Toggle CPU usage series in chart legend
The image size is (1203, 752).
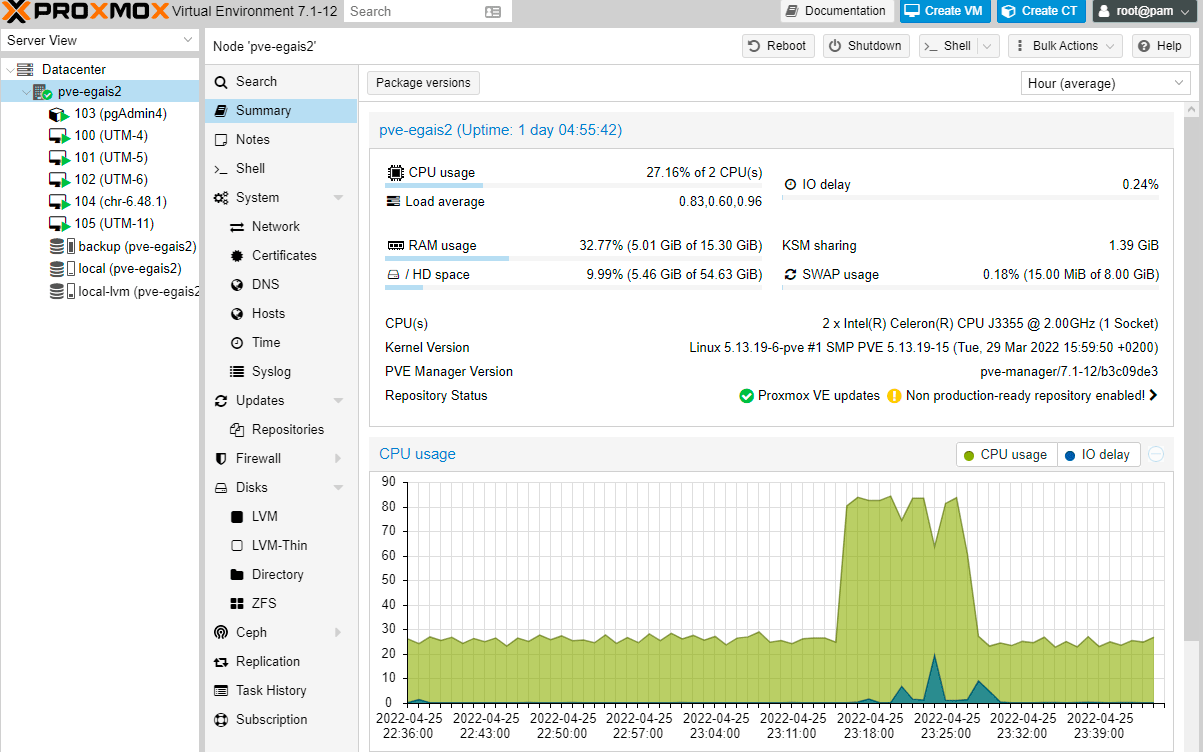(x=1005, y=454)
